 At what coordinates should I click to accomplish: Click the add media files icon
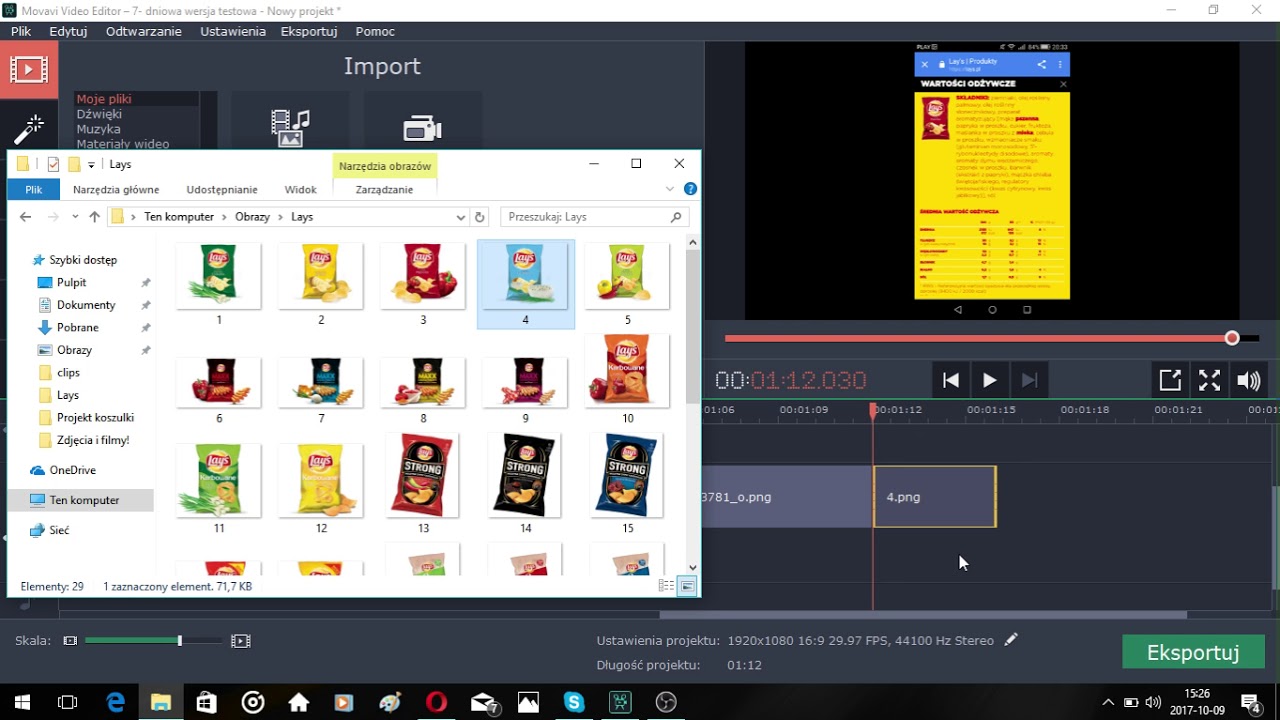(290, 128)
